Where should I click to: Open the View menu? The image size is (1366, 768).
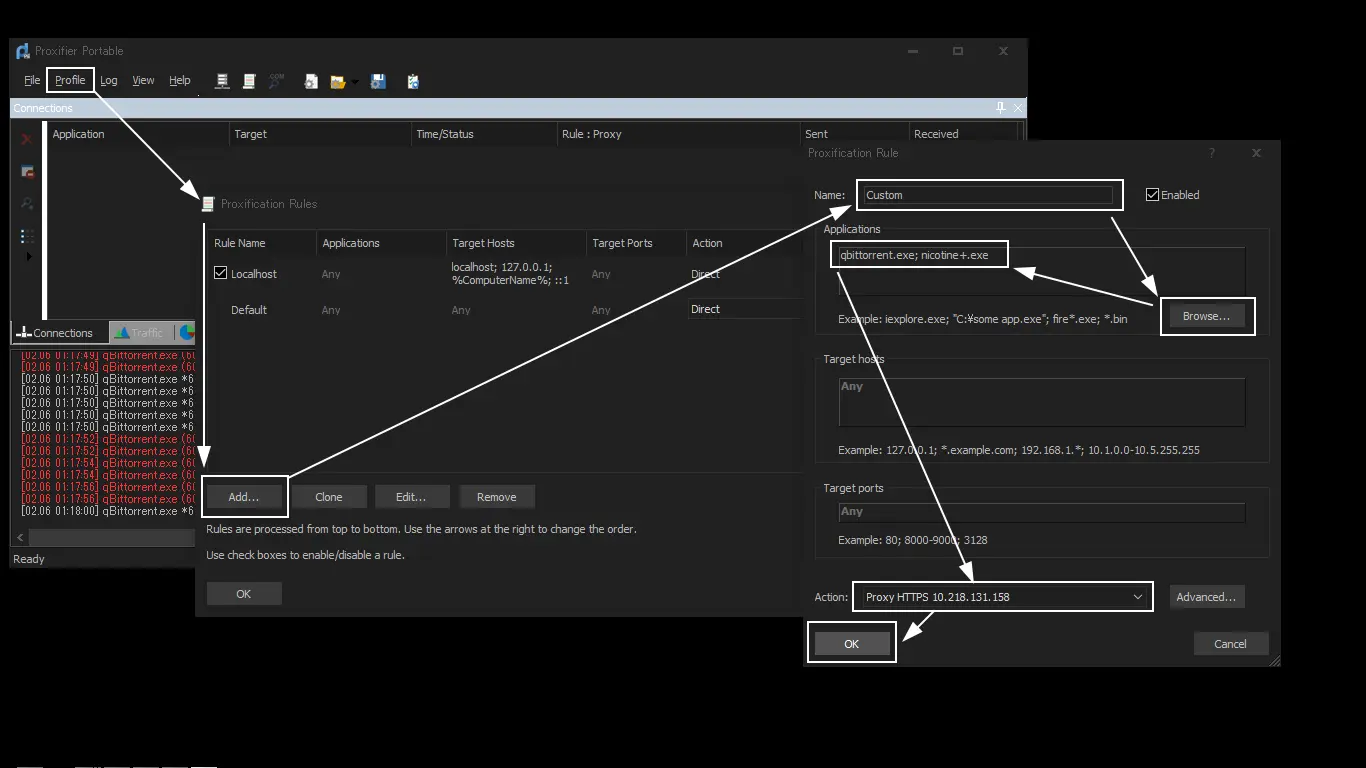pos(143,80)
